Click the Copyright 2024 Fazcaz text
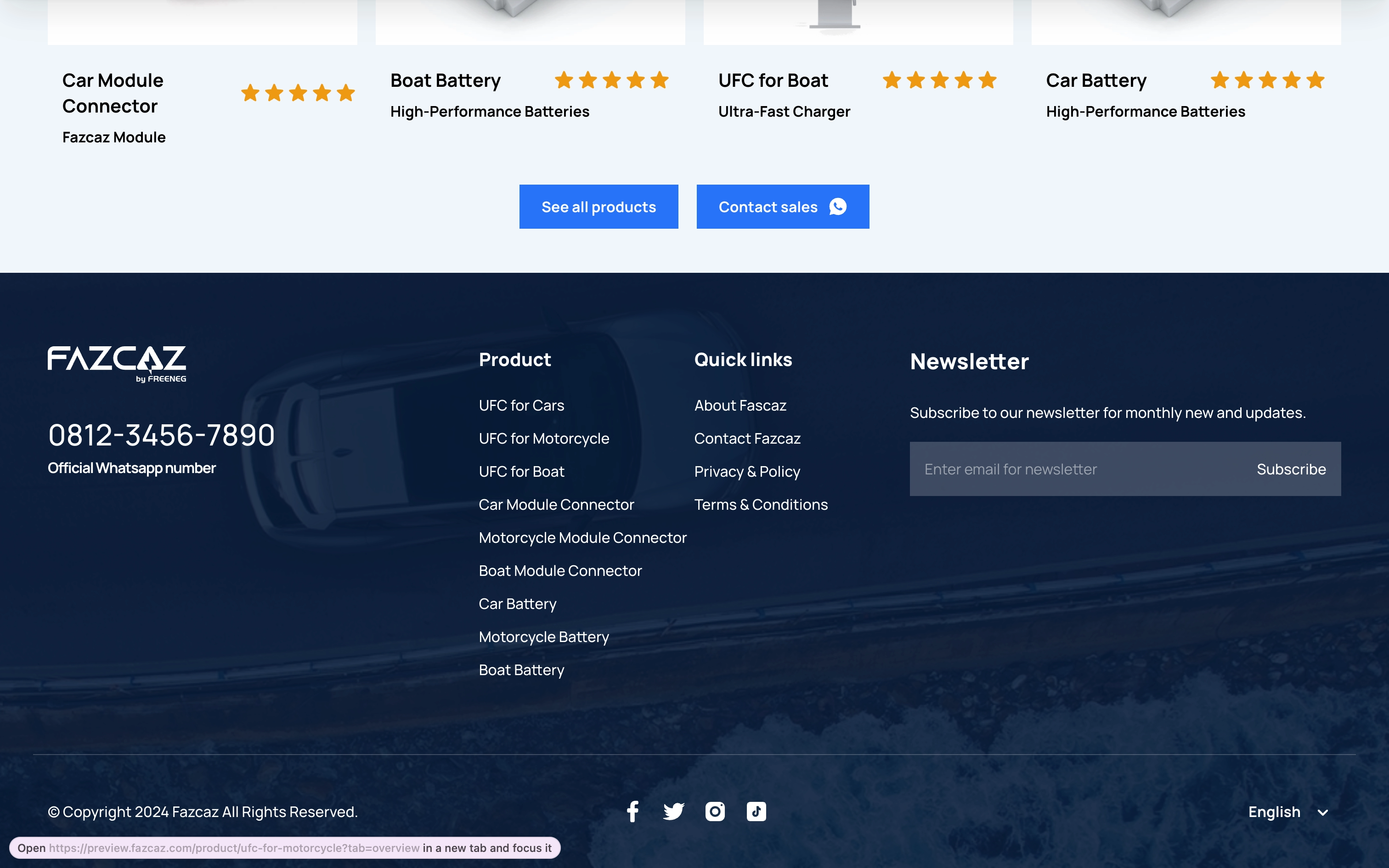The image size is (1389, 868). pyautogui.click(x=203, y=812)
